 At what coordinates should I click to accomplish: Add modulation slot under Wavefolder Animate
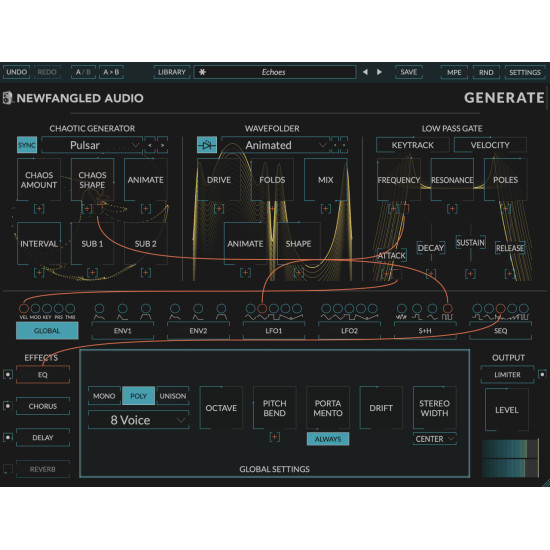(245, 273)
